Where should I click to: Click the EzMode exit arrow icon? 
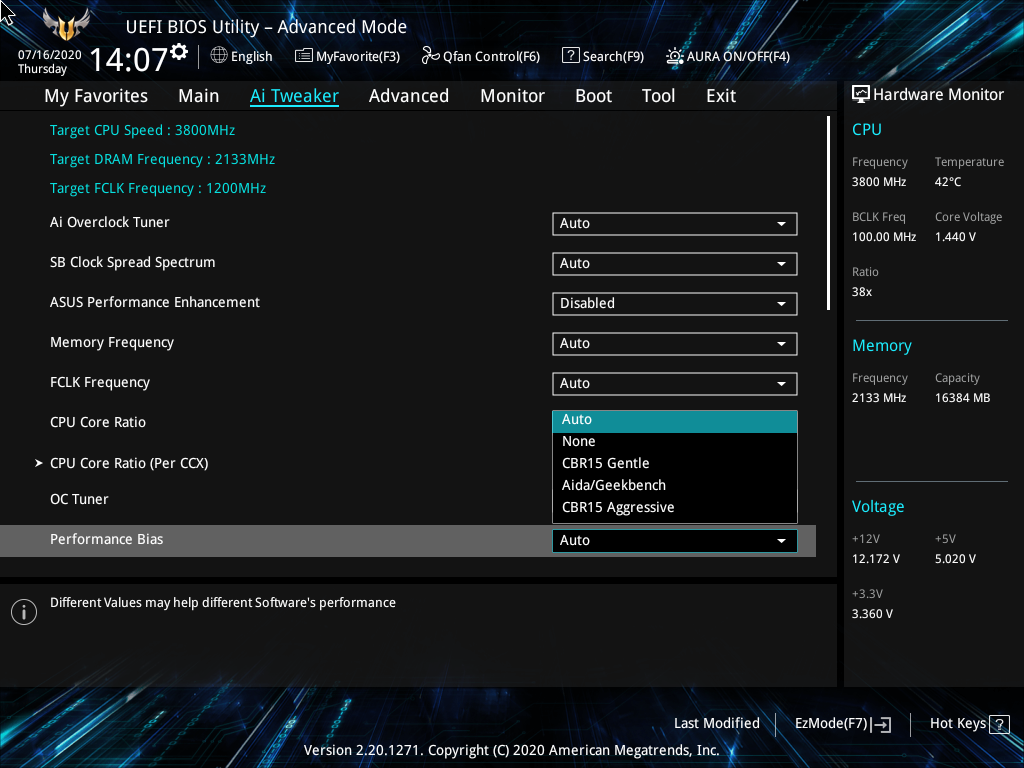point(882,724)
